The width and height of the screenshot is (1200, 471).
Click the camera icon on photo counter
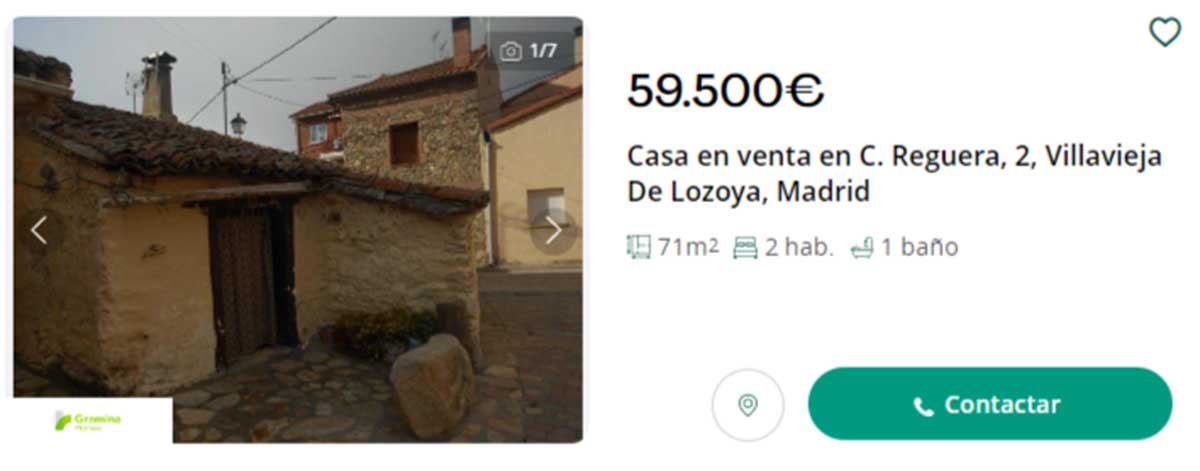coord(511,51)
